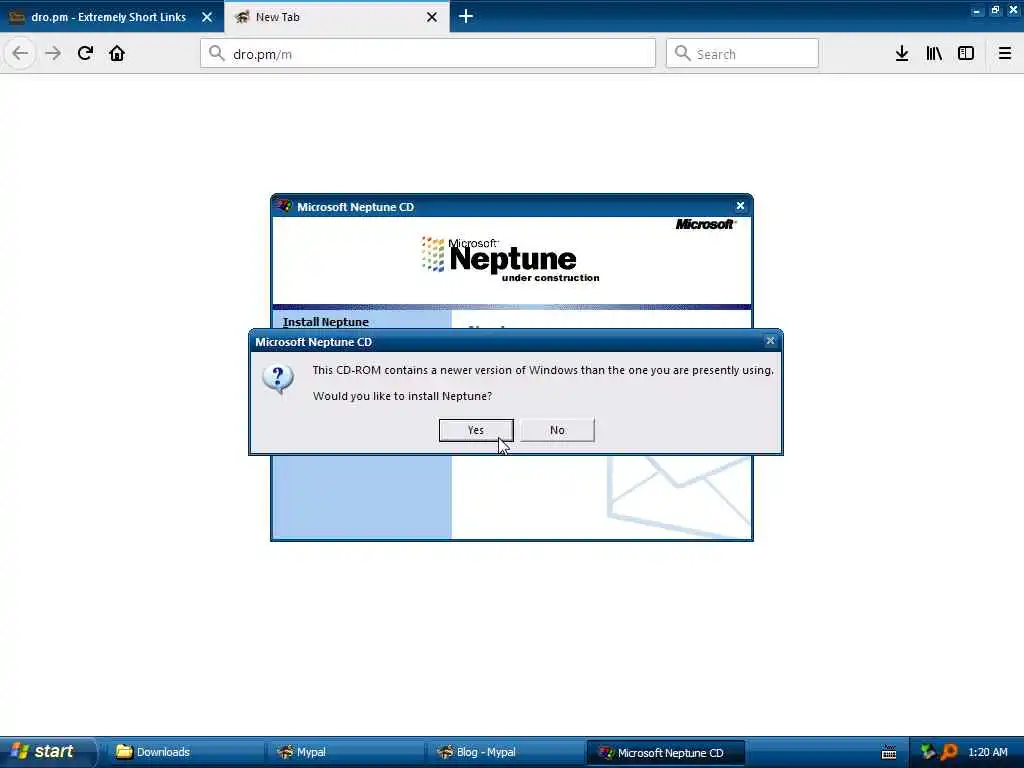Open the Library bookshelf icon

(x=934, y=54)
